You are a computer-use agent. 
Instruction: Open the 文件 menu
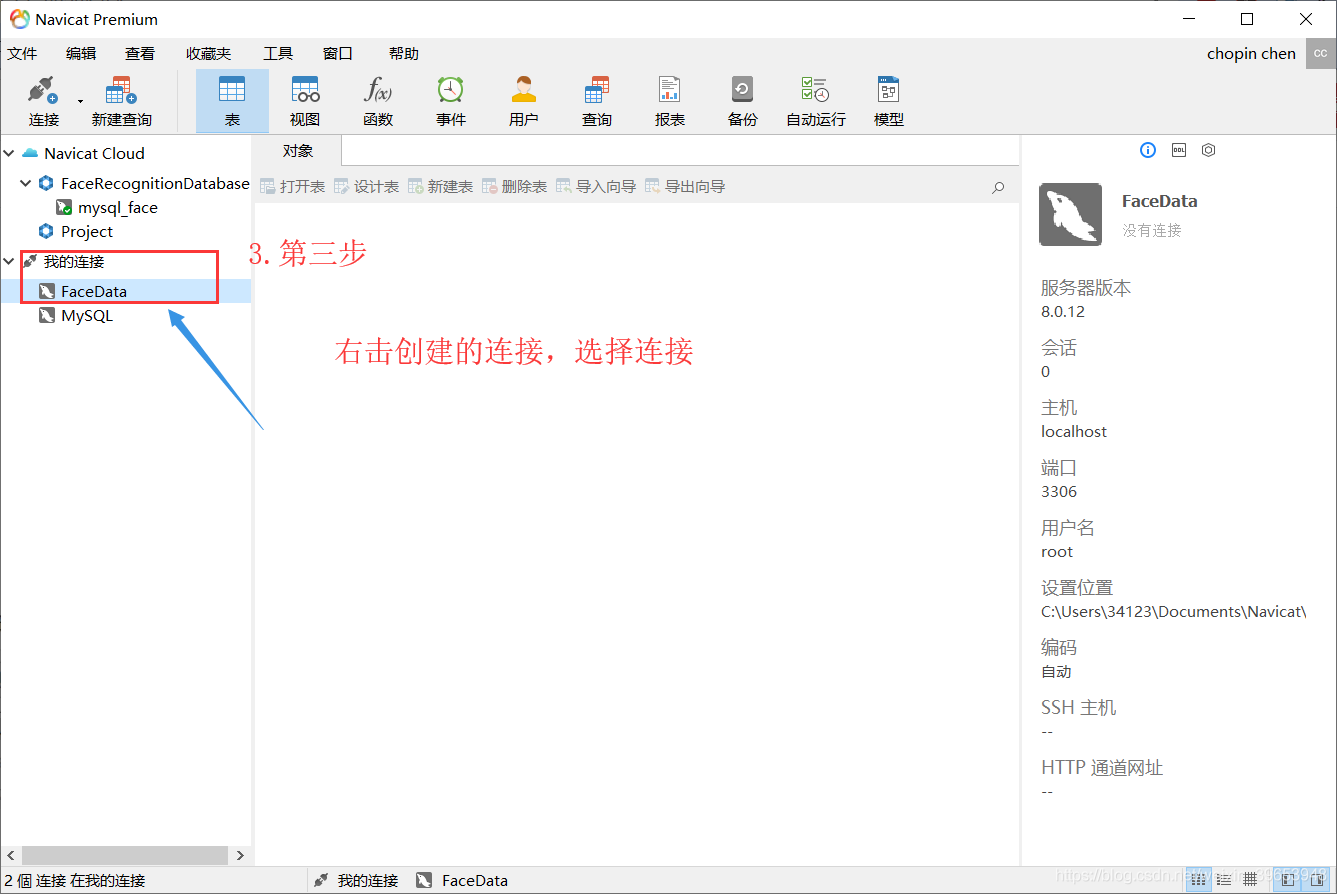coord(22,54)
